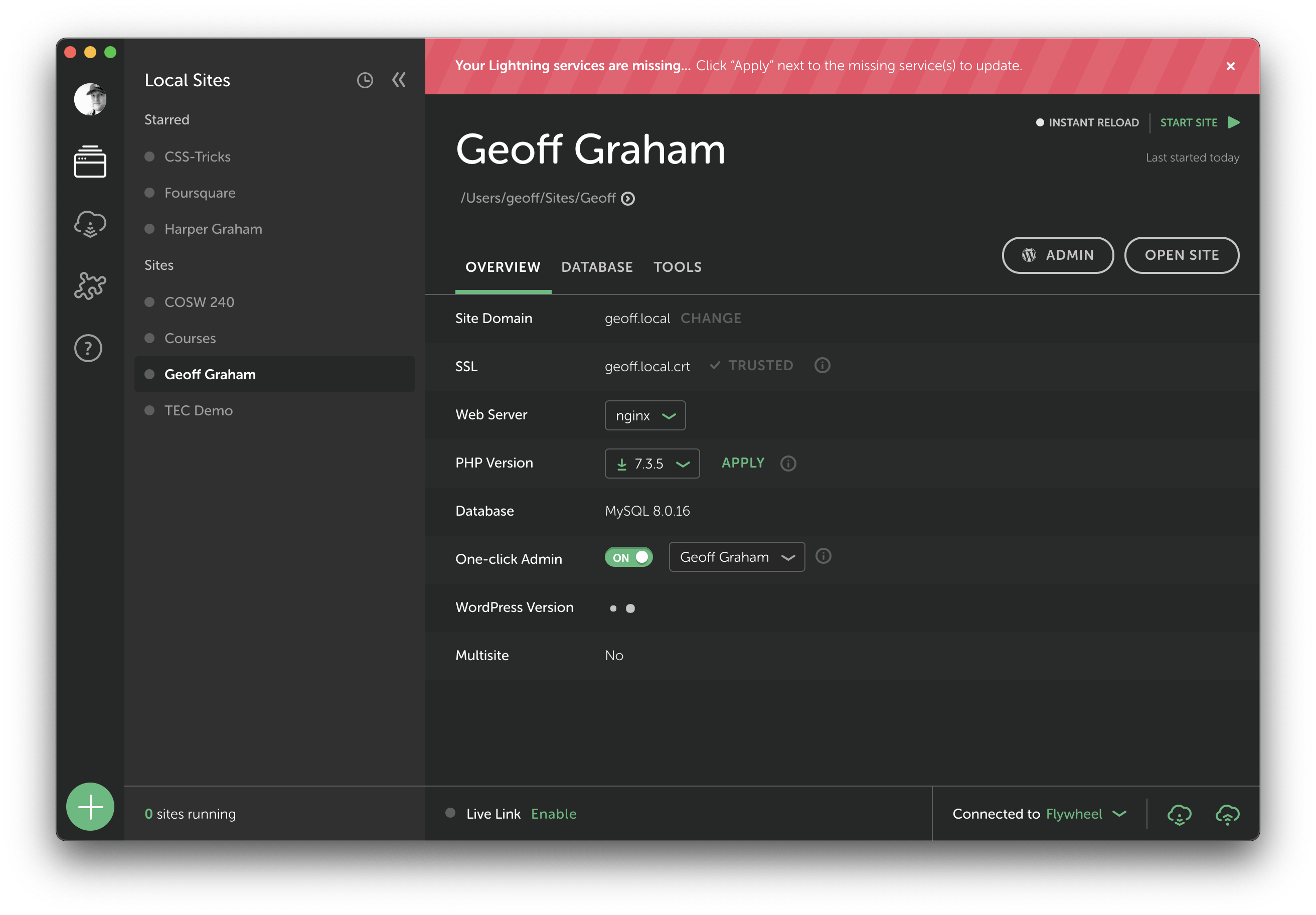Select CSS-Tricks in starred sites
This screenshot has height=915, width=1316.
point(197,157)
